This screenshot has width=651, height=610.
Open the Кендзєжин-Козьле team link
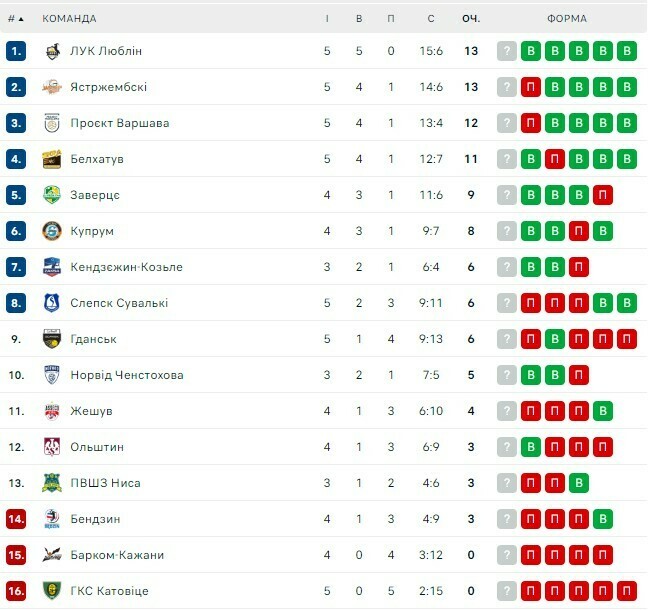(126, 267)
